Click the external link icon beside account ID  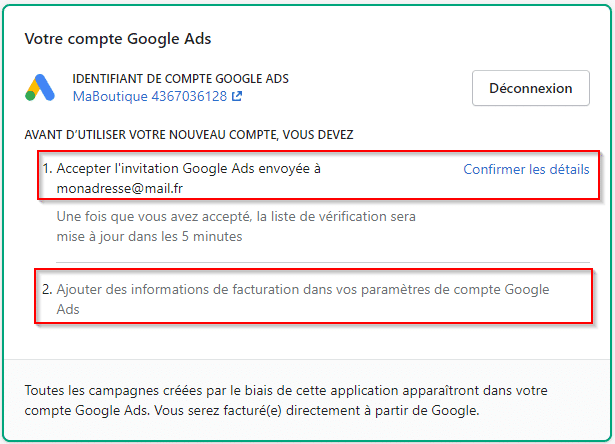pos(237,98)
